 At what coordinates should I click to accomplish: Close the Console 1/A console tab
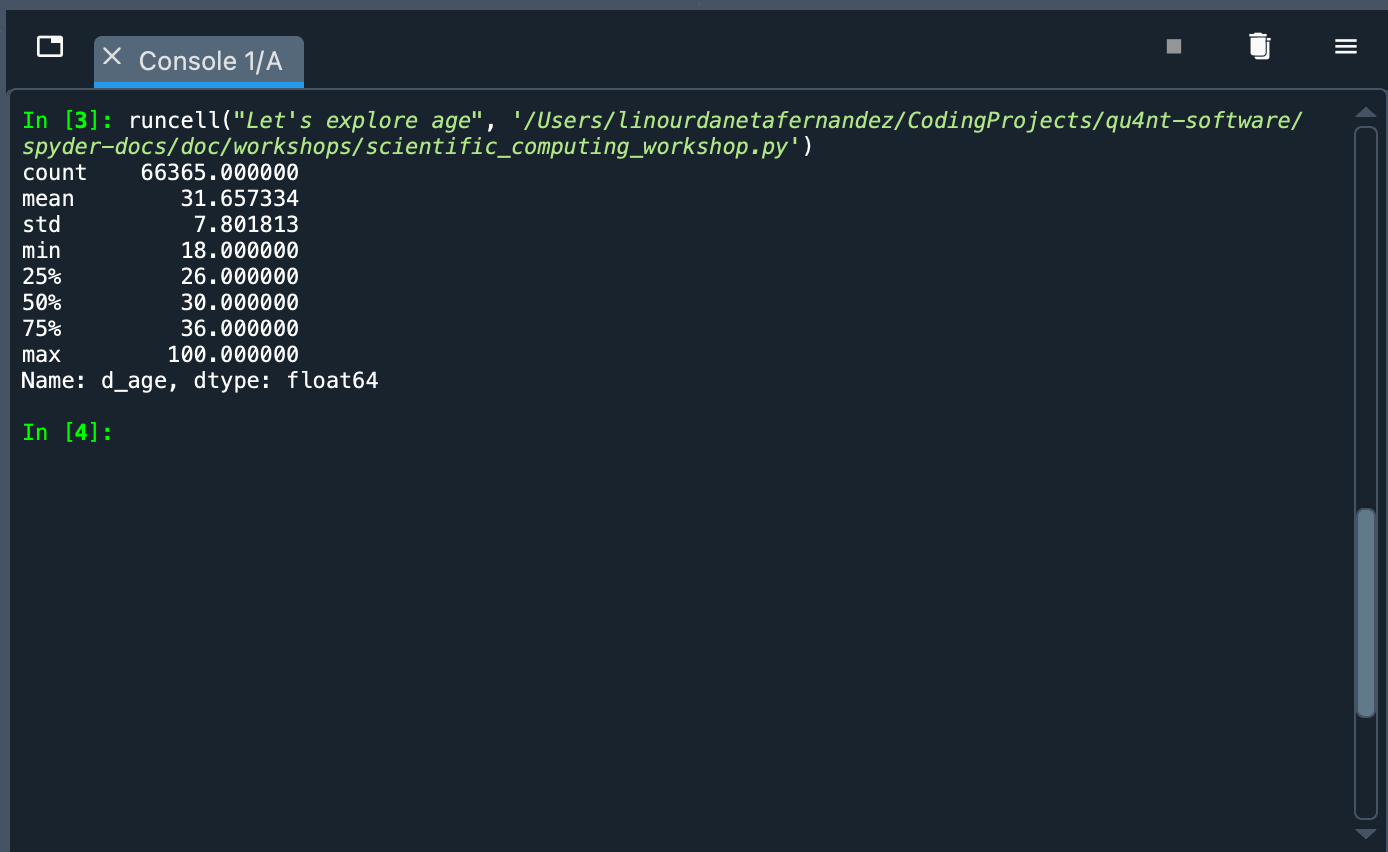coord(112,57)
